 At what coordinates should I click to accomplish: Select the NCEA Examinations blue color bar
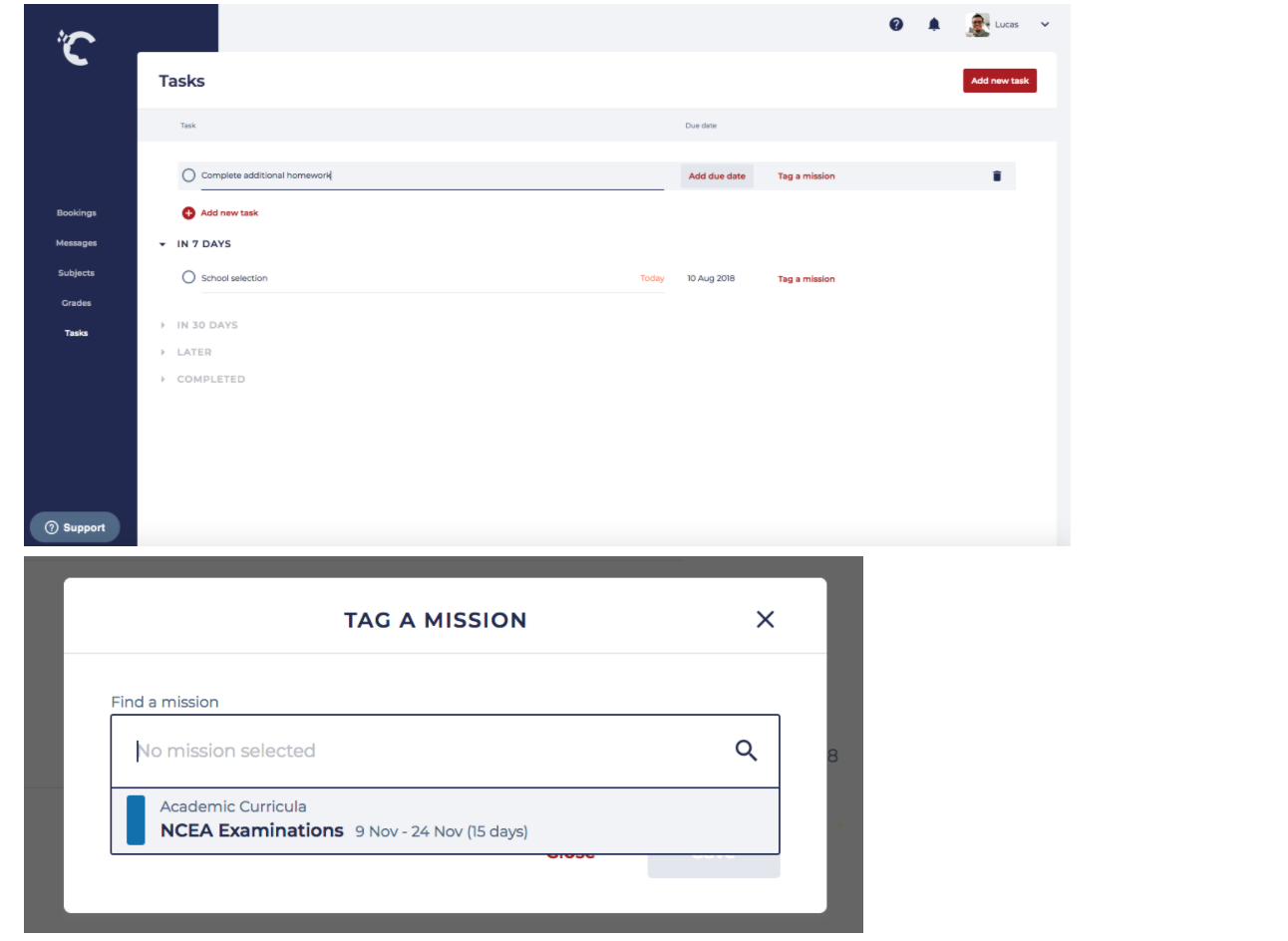(x=136, y=820)
